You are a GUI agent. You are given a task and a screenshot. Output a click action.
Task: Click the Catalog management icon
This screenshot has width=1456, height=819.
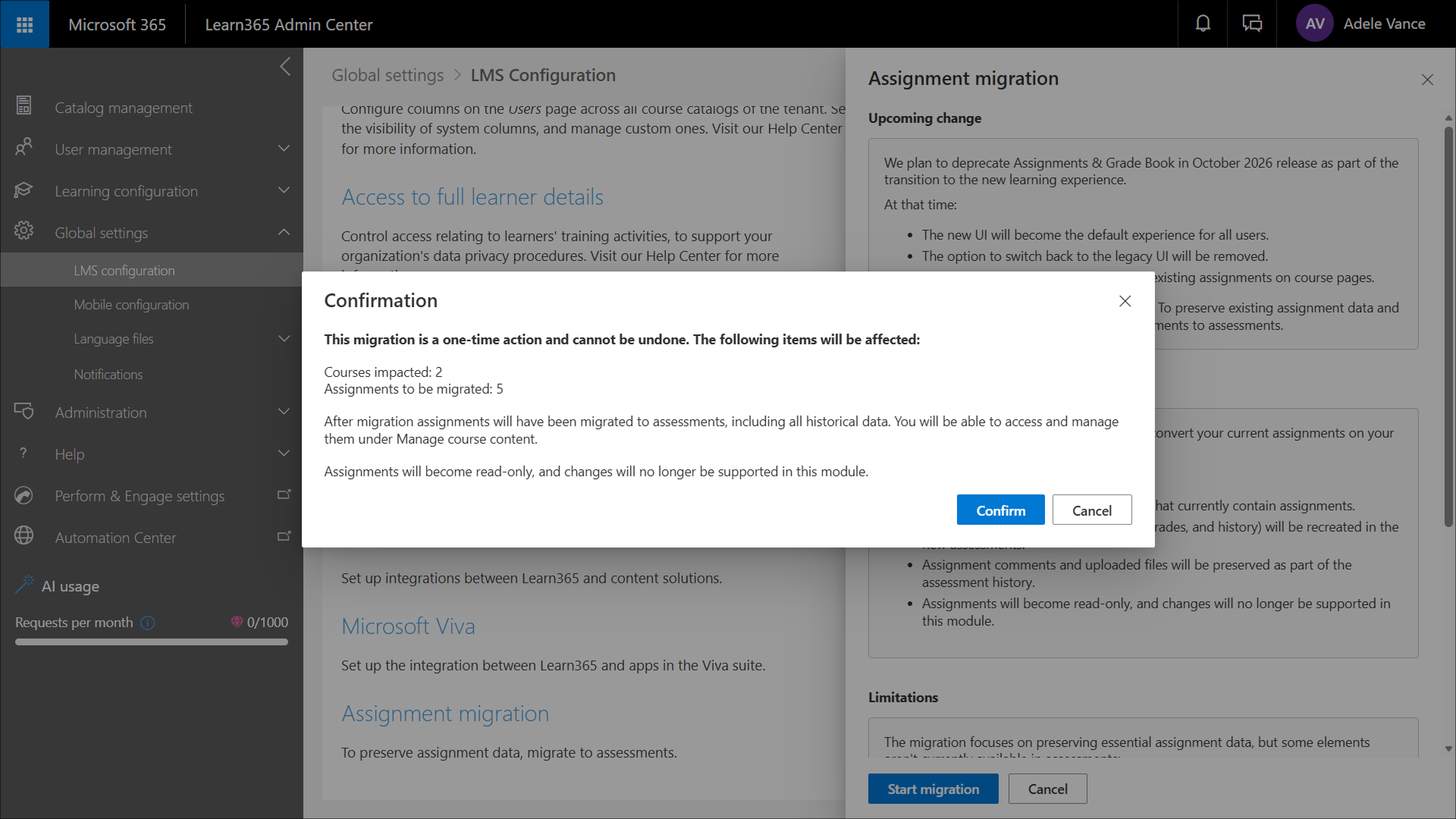pos(24,106)
